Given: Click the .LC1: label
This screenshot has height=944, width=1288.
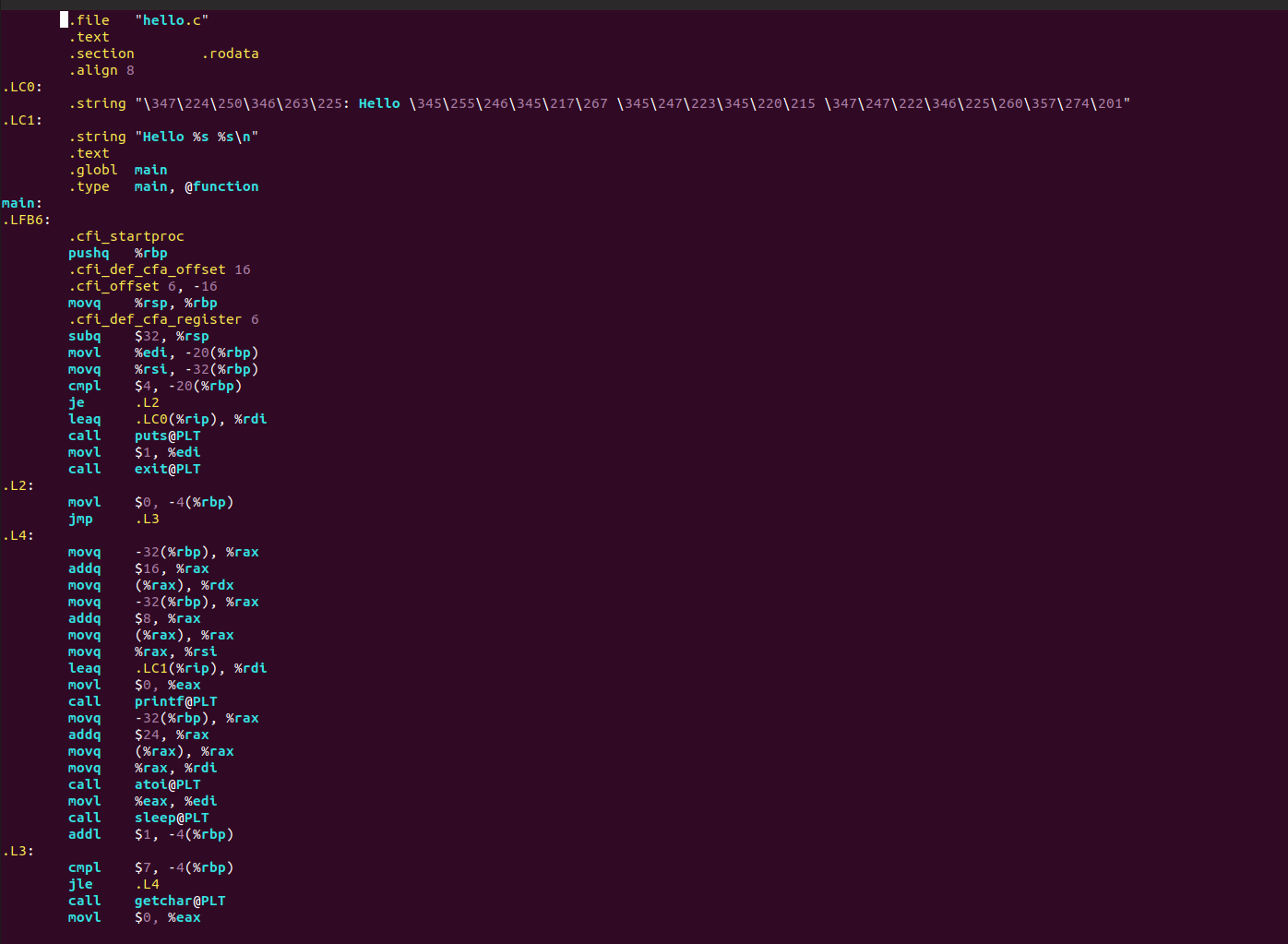Looking at the screenshot, I should tap(22, 120).
